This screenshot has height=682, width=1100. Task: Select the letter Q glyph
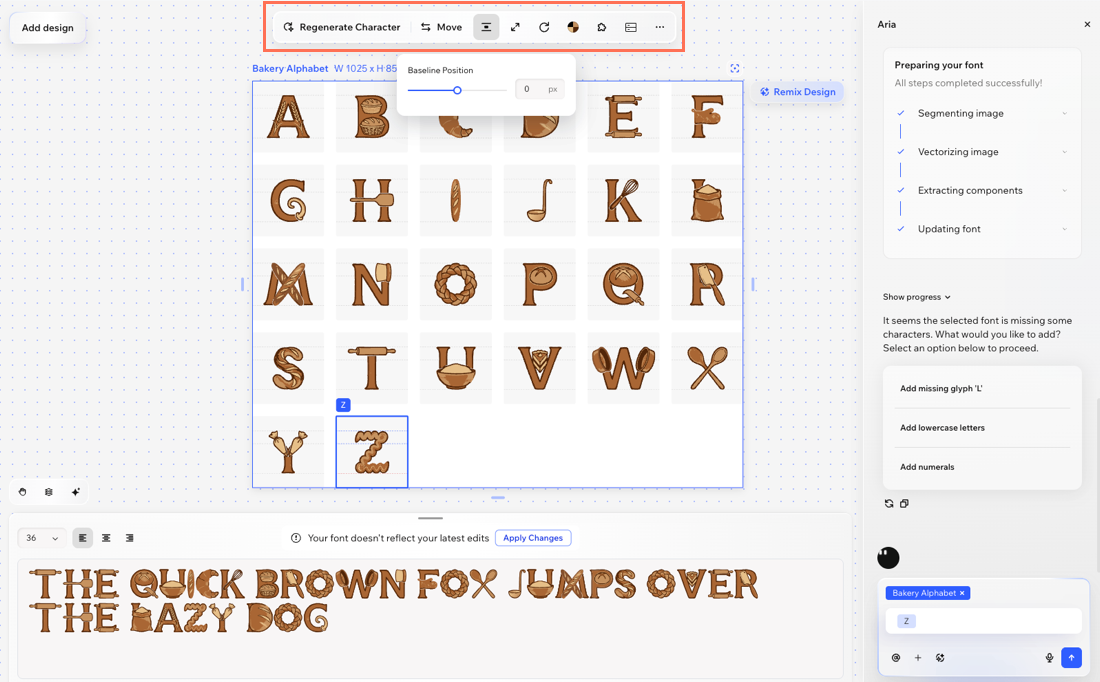point(623,284)
